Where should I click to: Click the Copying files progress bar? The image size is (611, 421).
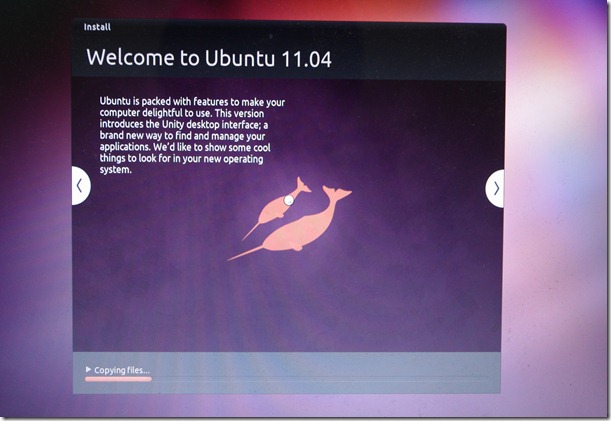(x=286, y=379)
